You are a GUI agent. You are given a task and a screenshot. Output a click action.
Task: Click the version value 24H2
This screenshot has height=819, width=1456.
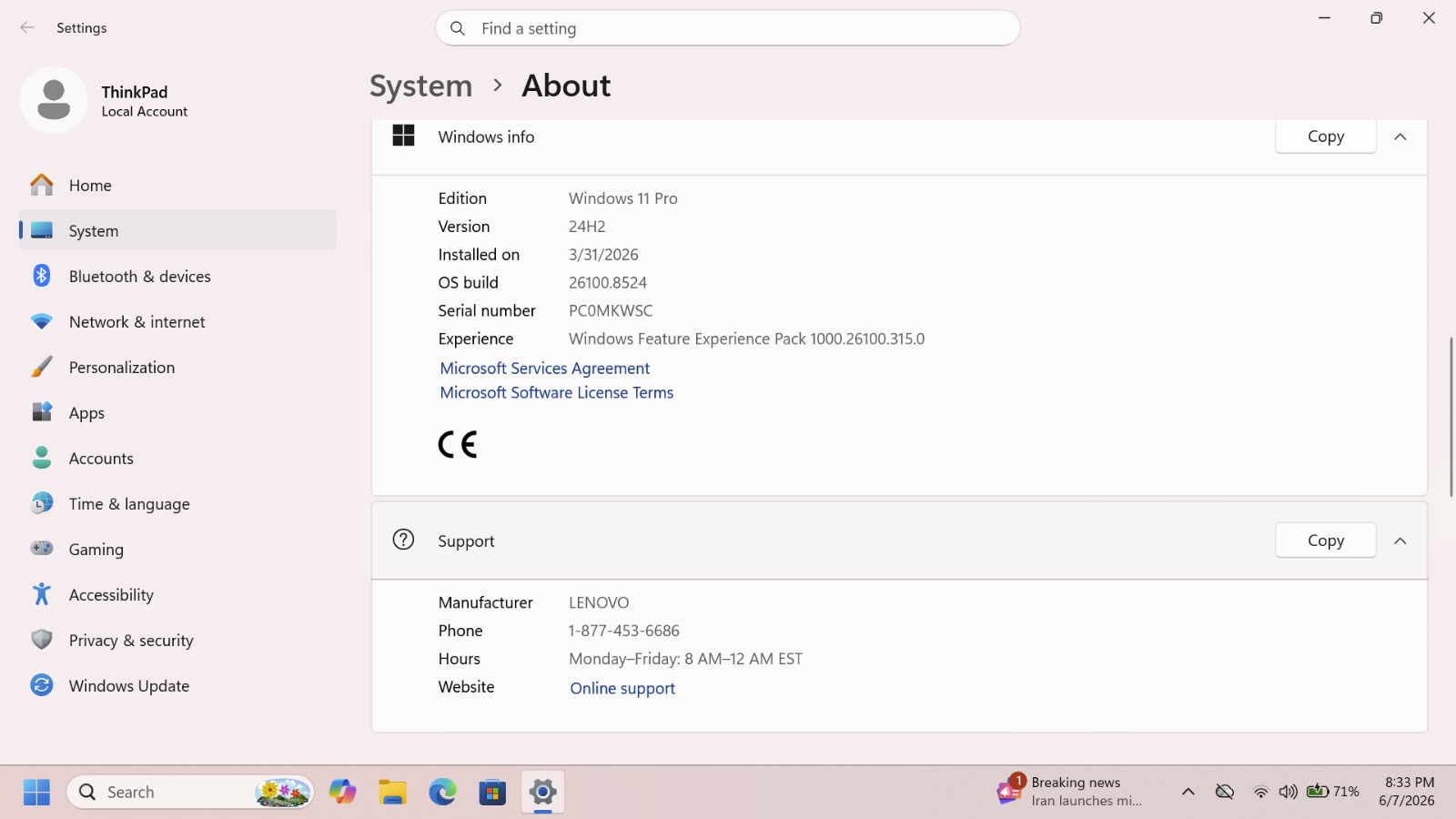[x=587, y=227]
